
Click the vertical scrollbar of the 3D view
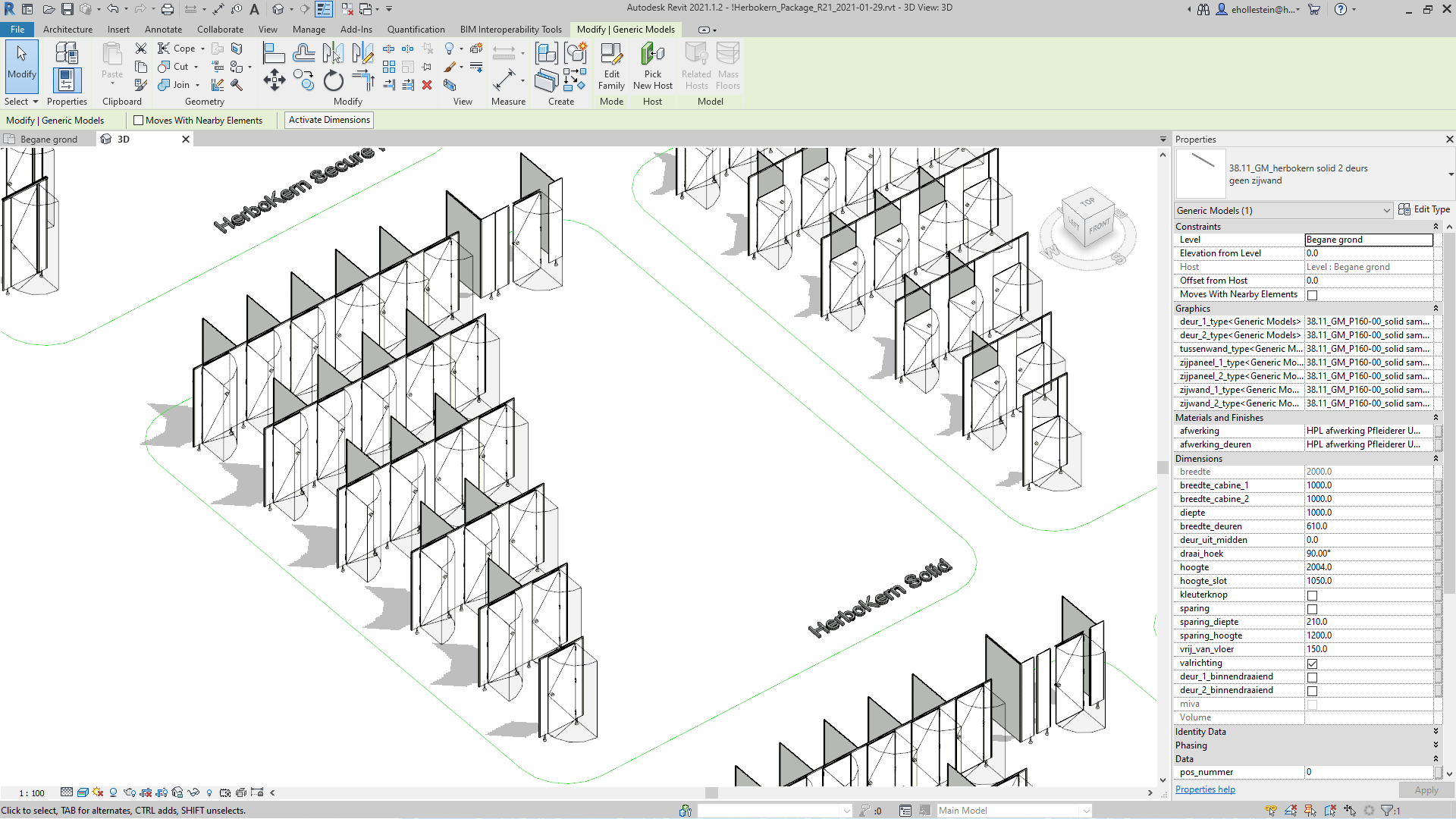[x=1163, y=467]
